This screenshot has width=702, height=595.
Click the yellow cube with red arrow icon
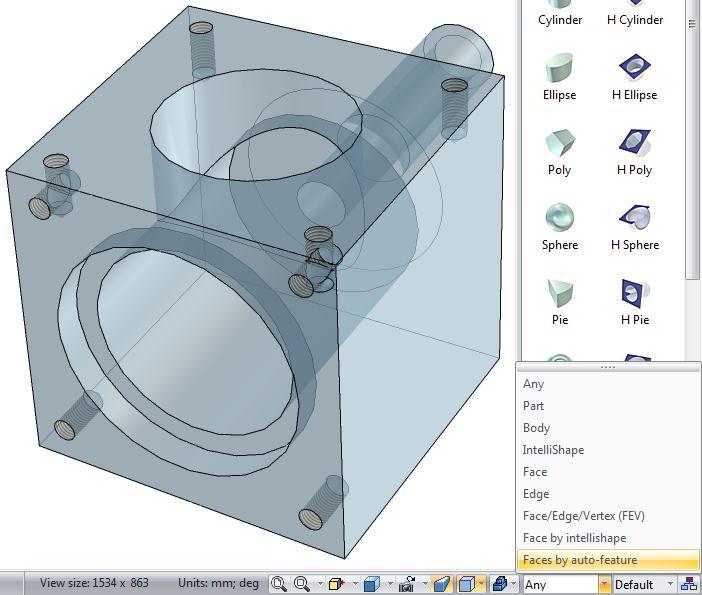[337, 584]
